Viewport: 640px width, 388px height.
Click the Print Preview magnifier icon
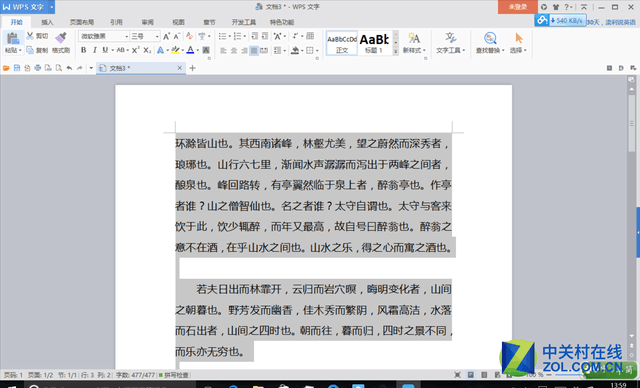tap(59, 68)
